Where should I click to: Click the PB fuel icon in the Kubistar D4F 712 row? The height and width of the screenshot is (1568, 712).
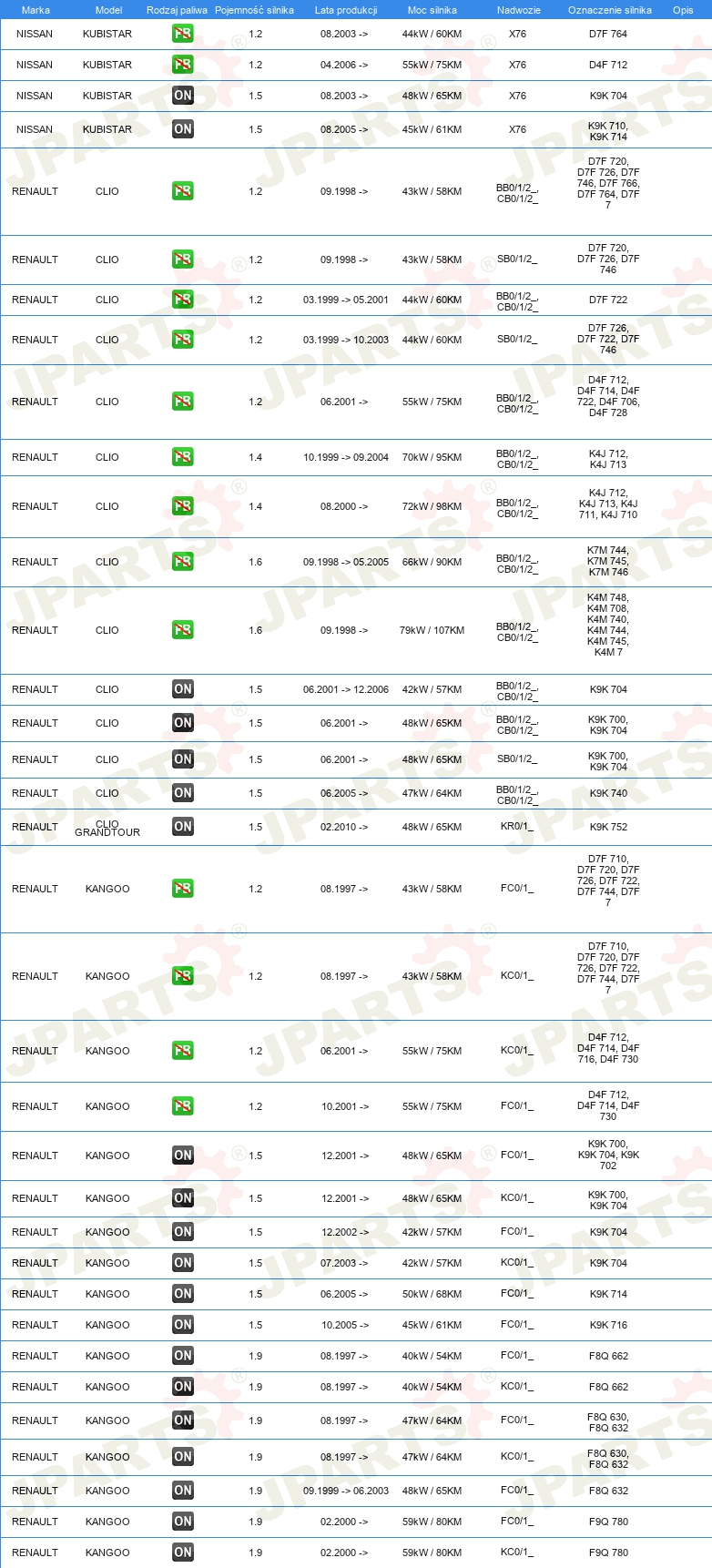pos(183,65)
